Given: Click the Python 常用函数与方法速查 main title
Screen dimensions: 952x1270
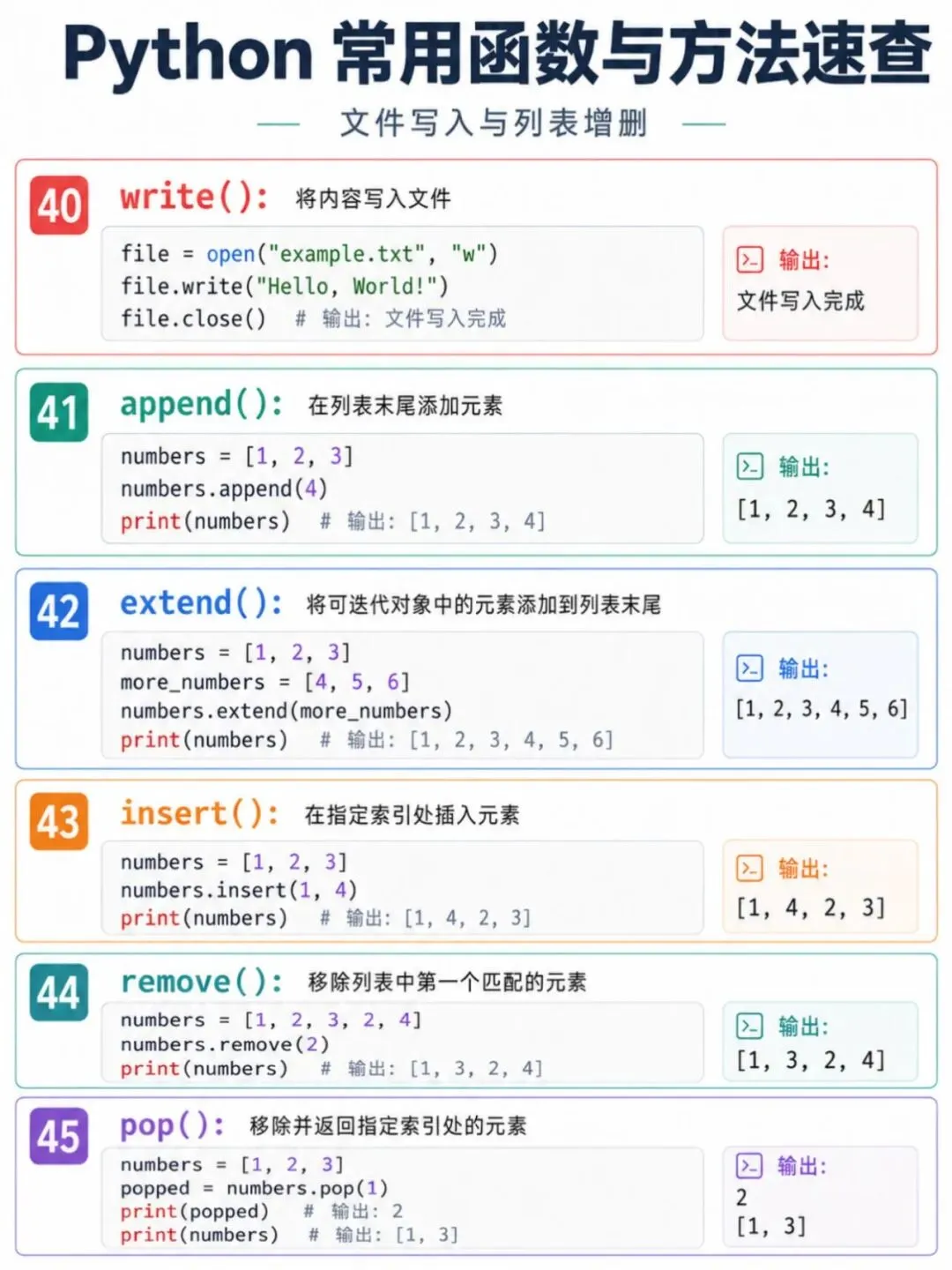Looking at the screenshot, I should (x=496, y=54).
